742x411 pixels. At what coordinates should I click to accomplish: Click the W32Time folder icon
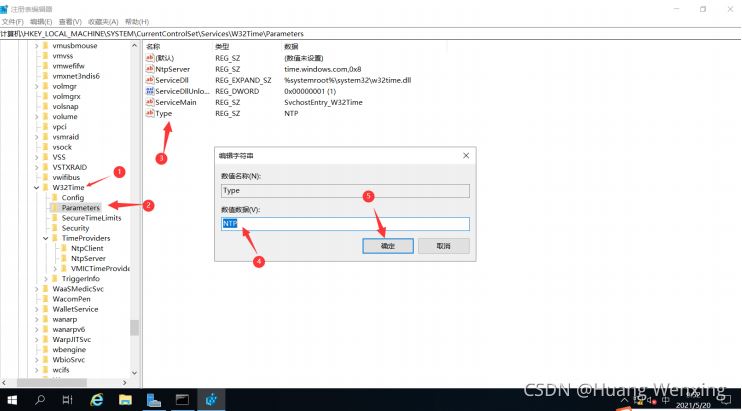pyautogui.click(x=45, y=187)
